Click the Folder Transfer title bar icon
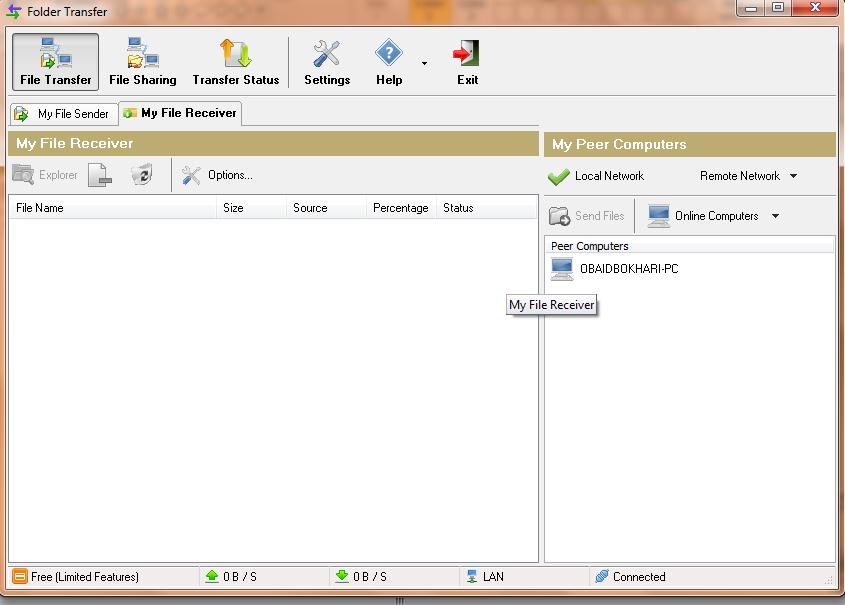This screenshot has width=845, height=605. [14, 11]
